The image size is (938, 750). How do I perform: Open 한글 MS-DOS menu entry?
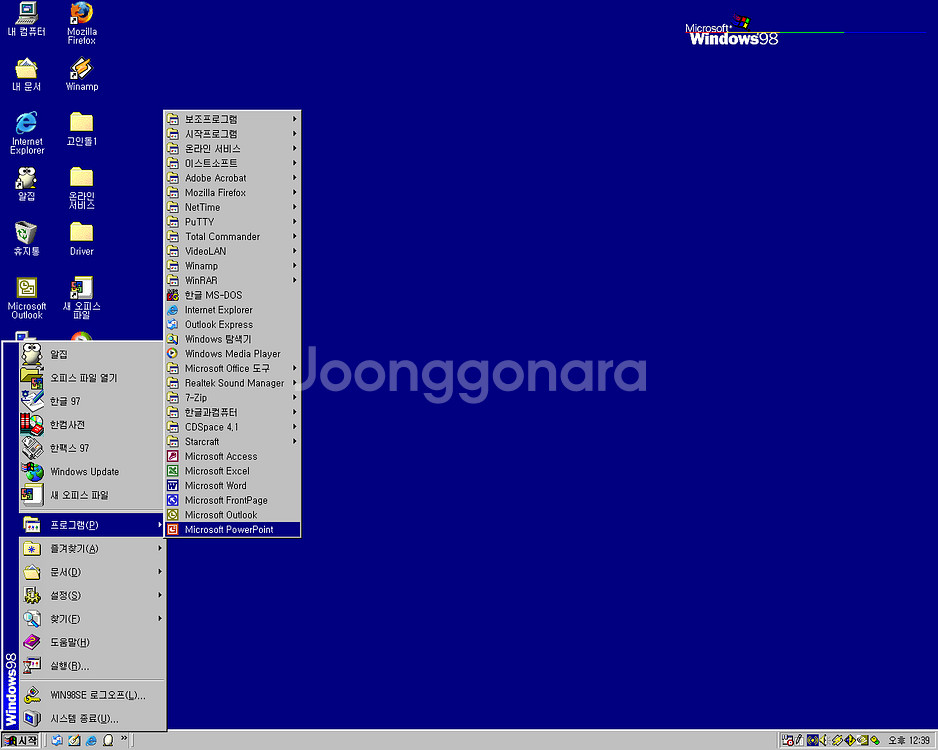[233, 295]
